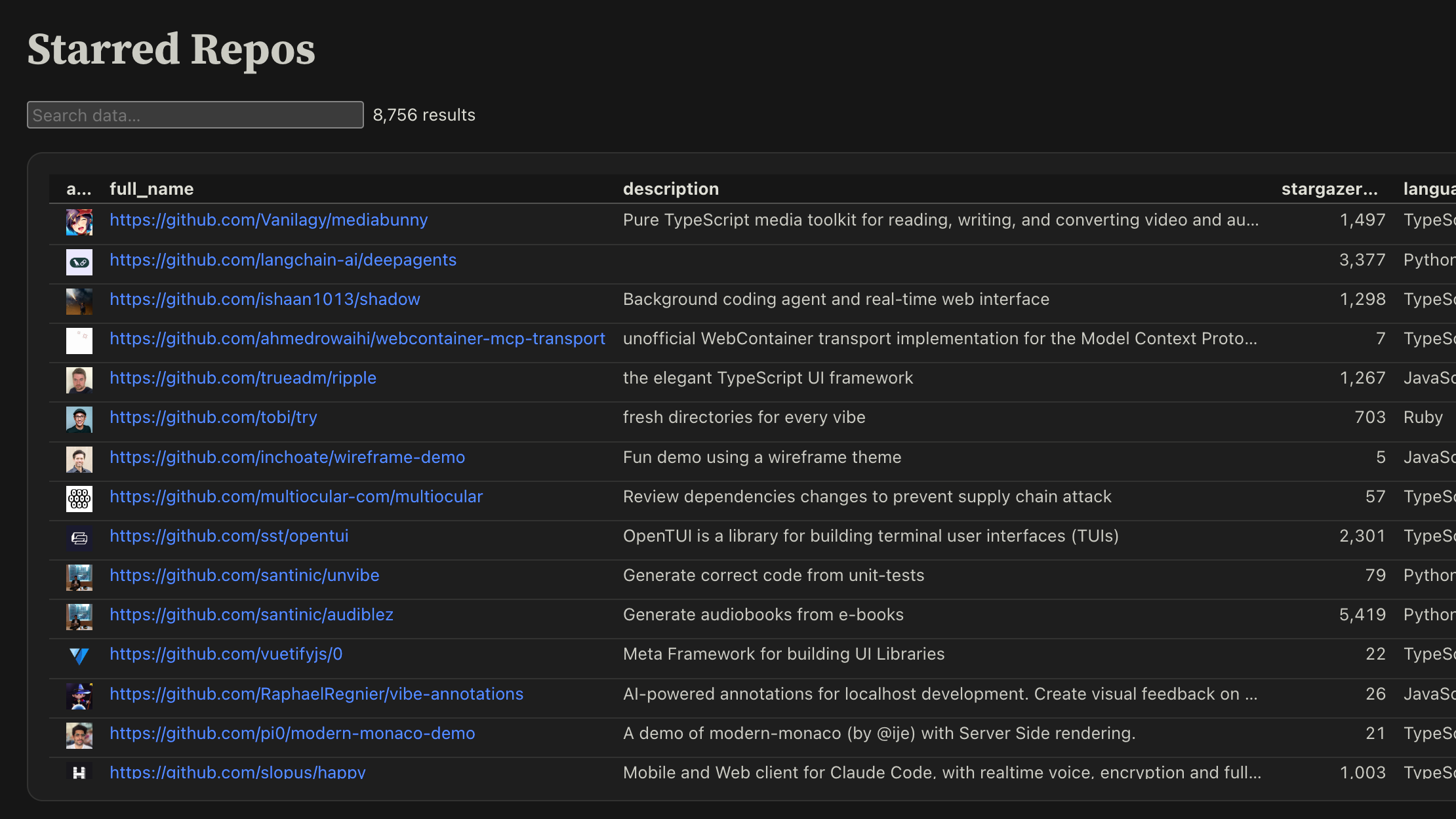
Task: Click the langchain-ai avatar icon
Action: [79, 262]
